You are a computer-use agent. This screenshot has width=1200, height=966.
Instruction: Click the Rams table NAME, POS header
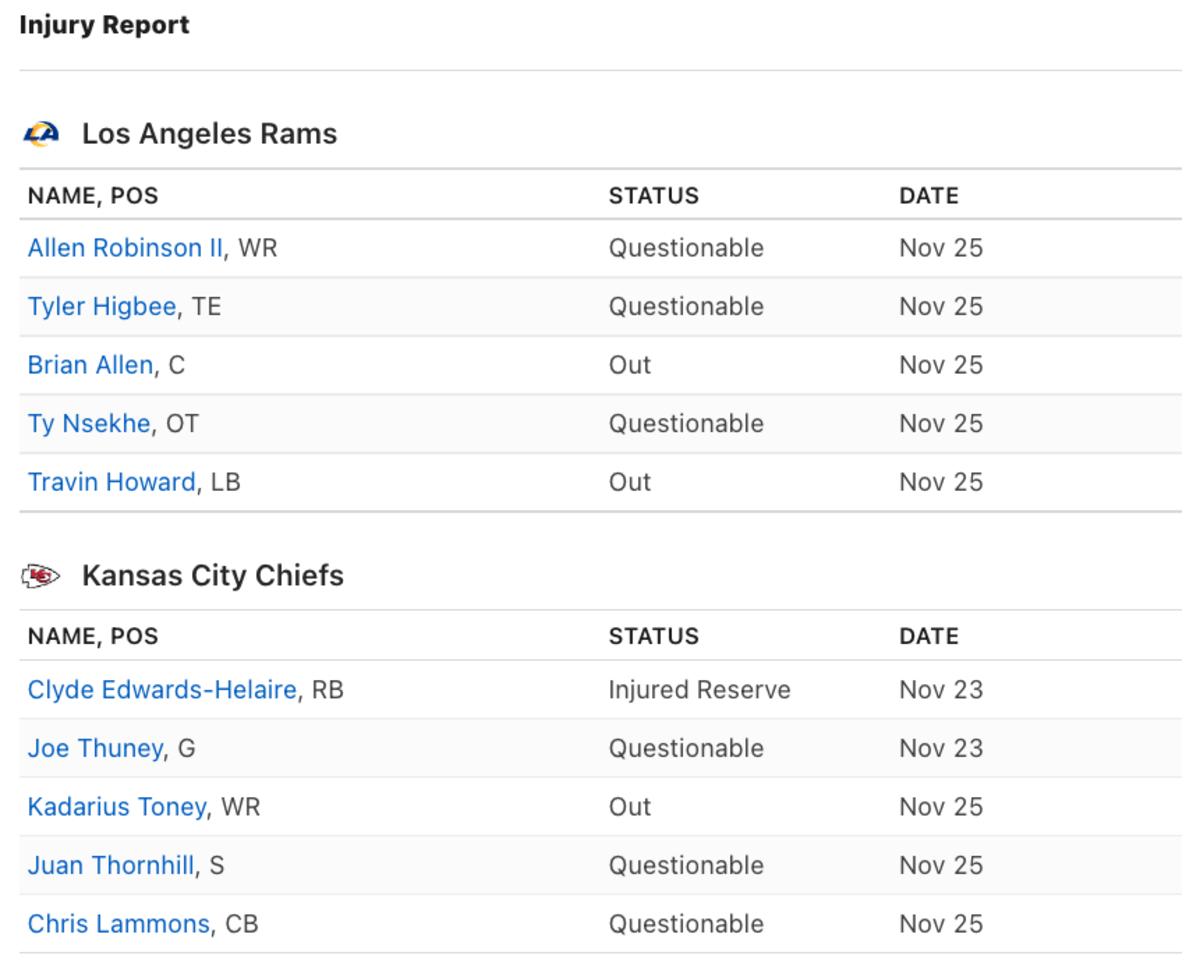pyautogui.click(x=92, y=196)
